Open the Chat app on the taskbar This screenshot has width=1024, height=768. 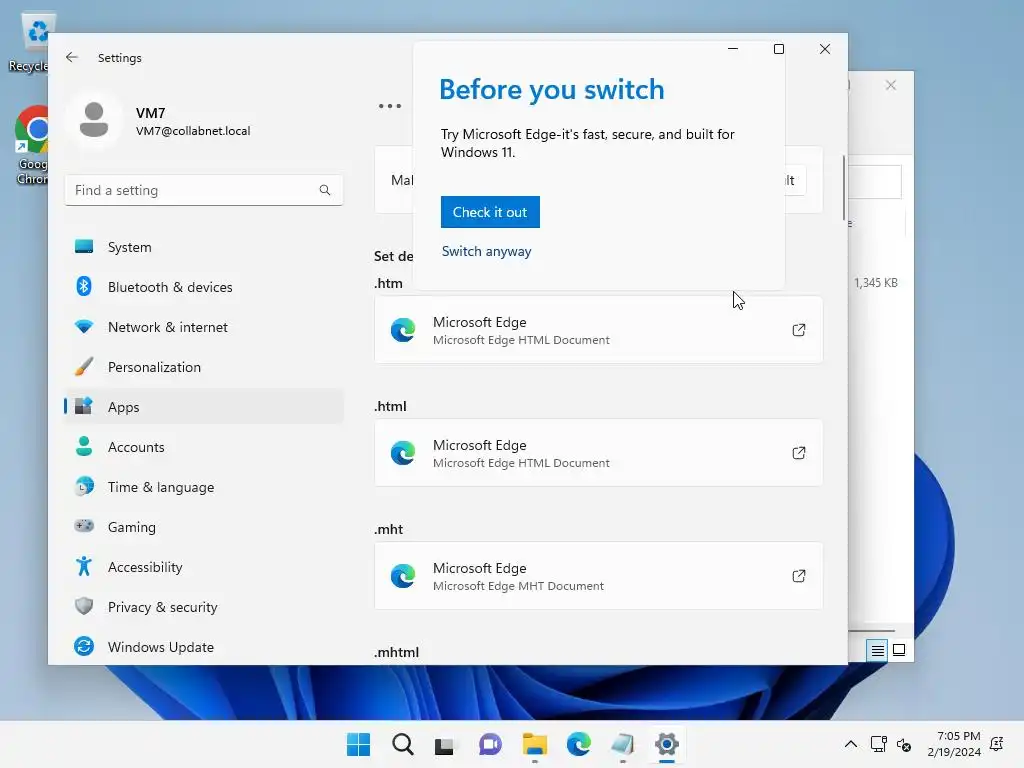(490, 744)
